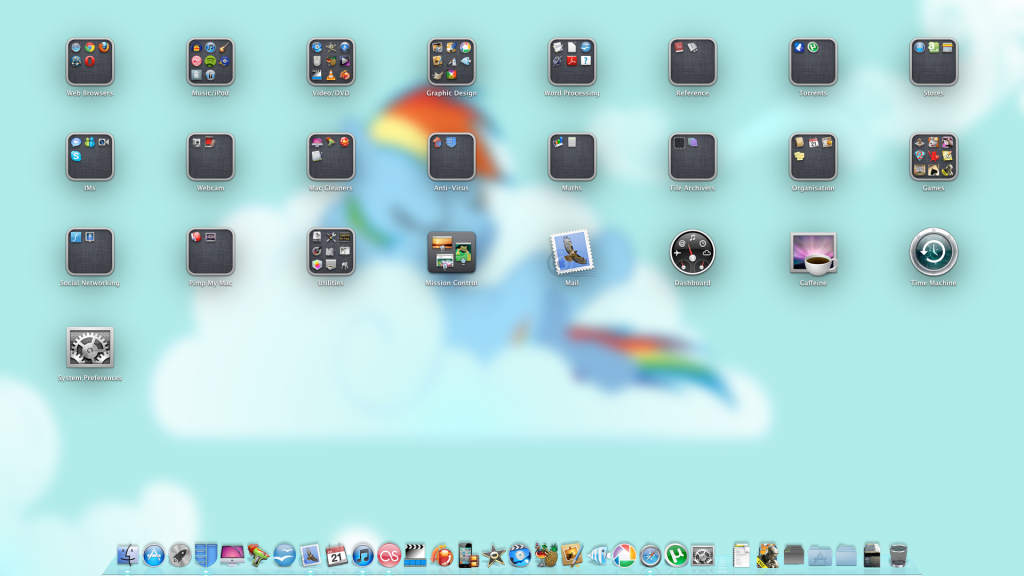Open the orange swirl app in Dock
The image size is (1024, 576).
pos(441,555)
